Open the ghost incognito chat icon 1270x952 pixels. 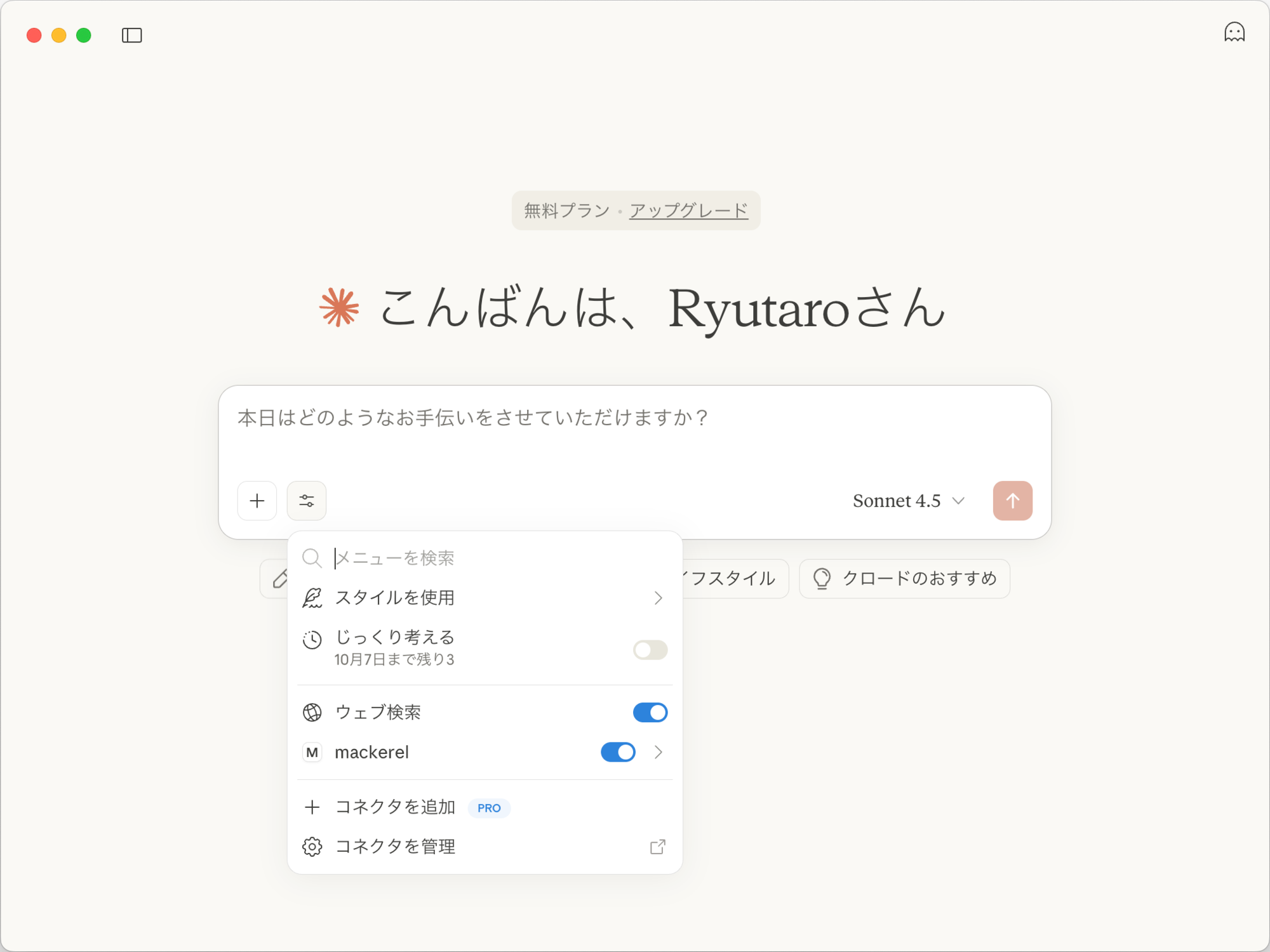point(1234,32)
